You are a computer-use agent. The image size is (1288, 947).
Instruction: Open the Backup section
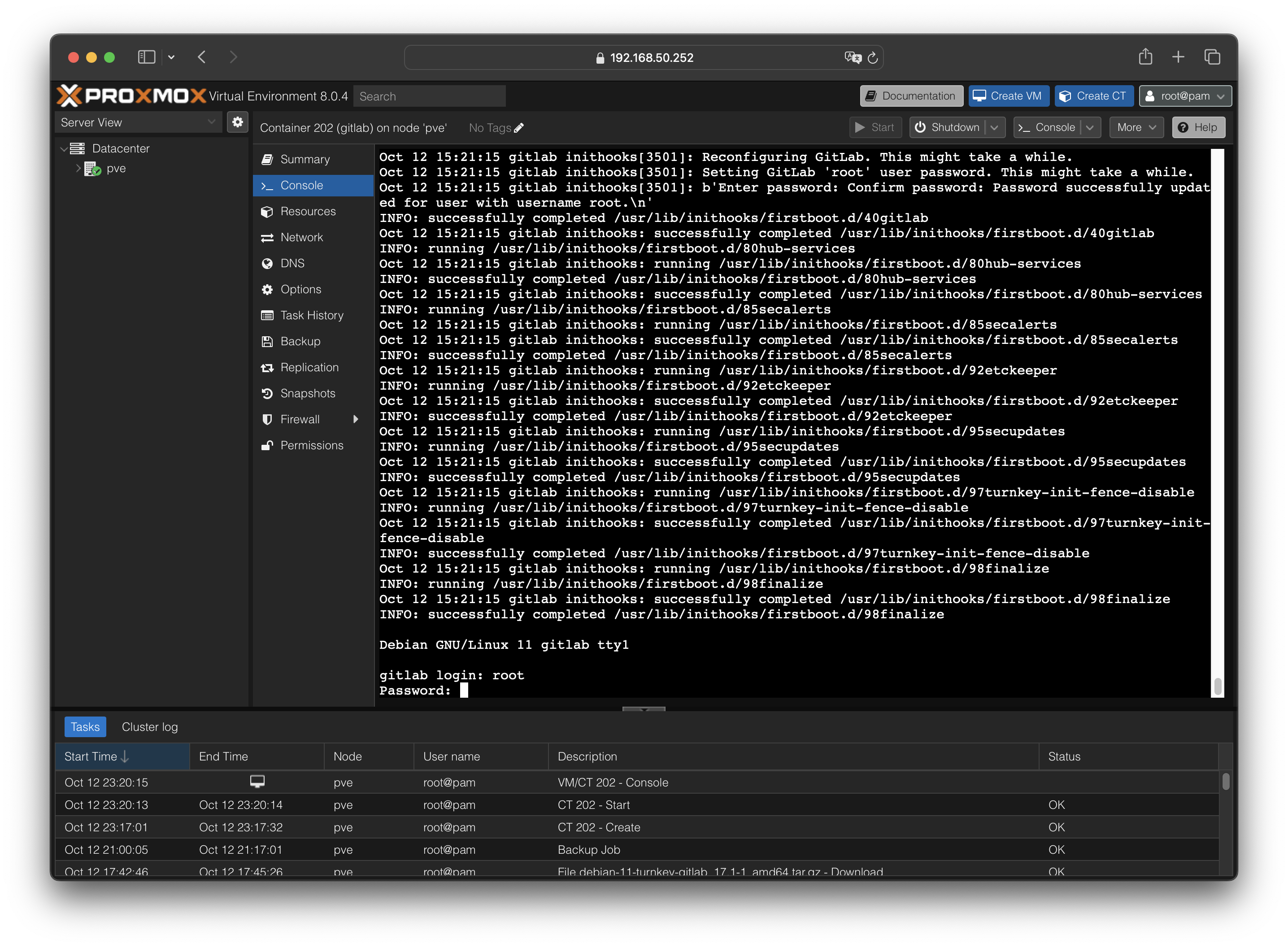pyautogui.click(x=300, y=341)
